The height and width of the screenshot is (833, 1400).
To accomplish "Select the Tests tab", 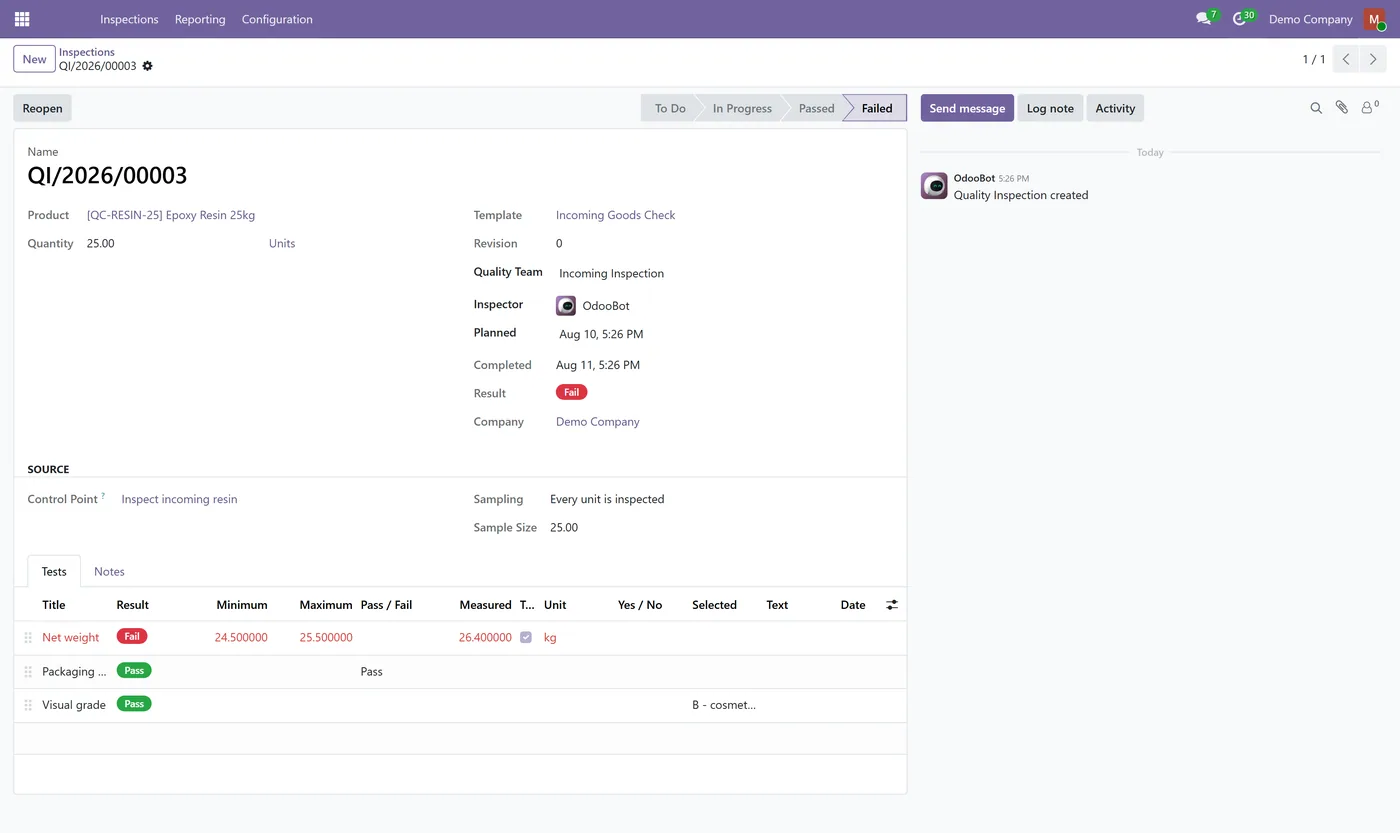I will point(54,572).
